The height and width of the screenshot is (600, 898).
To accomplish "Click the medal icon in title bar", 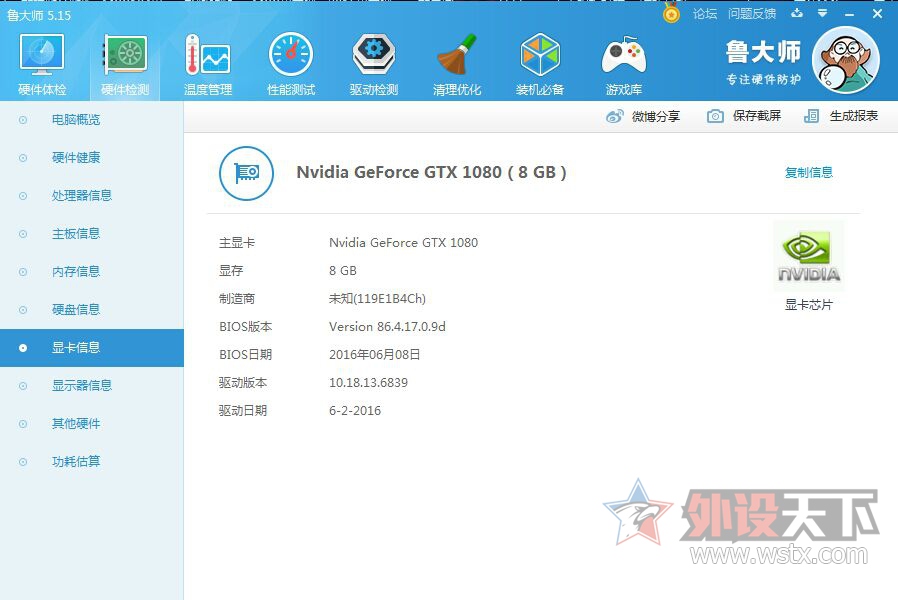I will (x=671, y=13).
